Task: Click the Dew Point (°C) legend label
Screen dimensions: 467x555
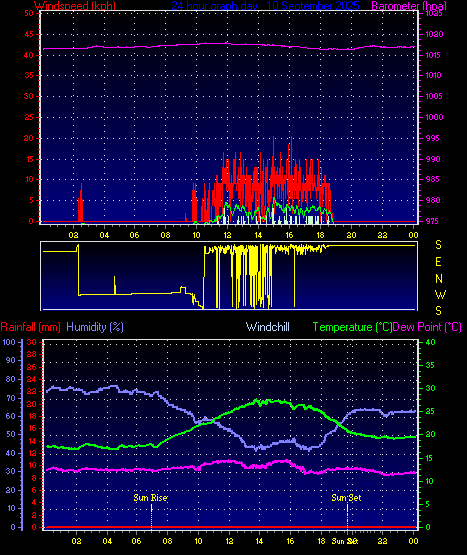Action: pyautogui.click(x=427, y=327)
